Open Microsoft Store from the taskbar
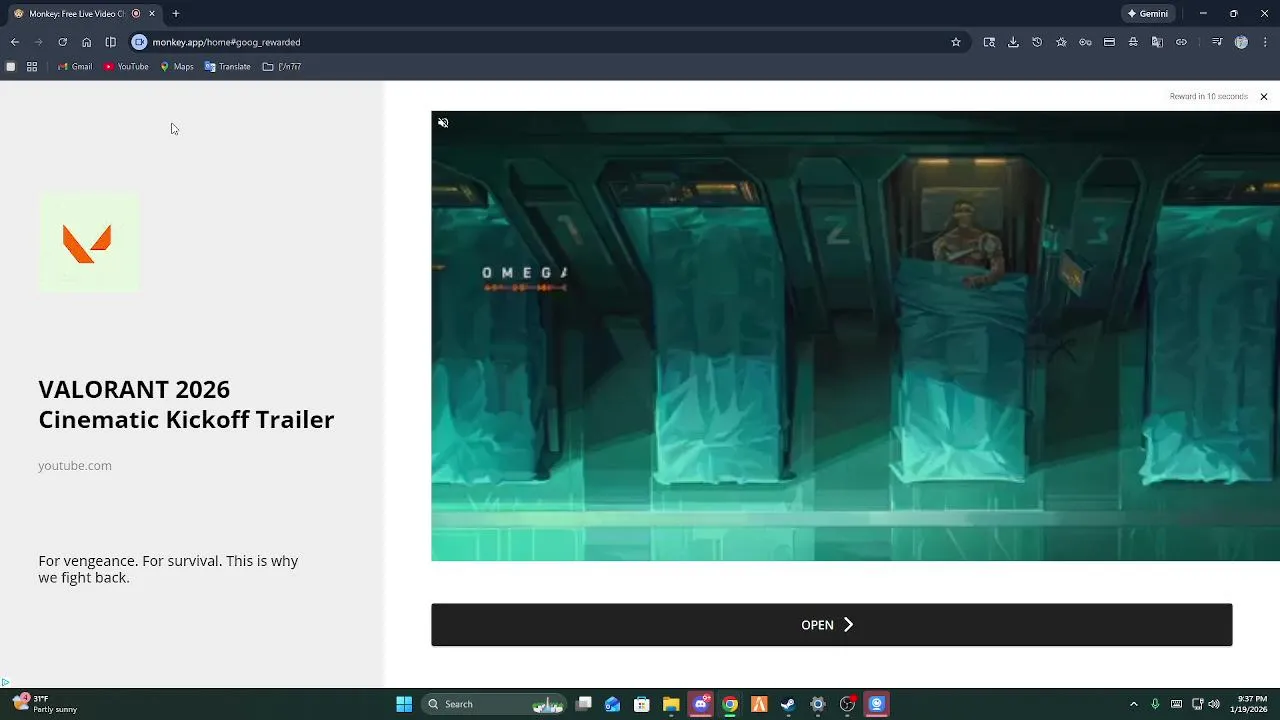 pos(642,704)
